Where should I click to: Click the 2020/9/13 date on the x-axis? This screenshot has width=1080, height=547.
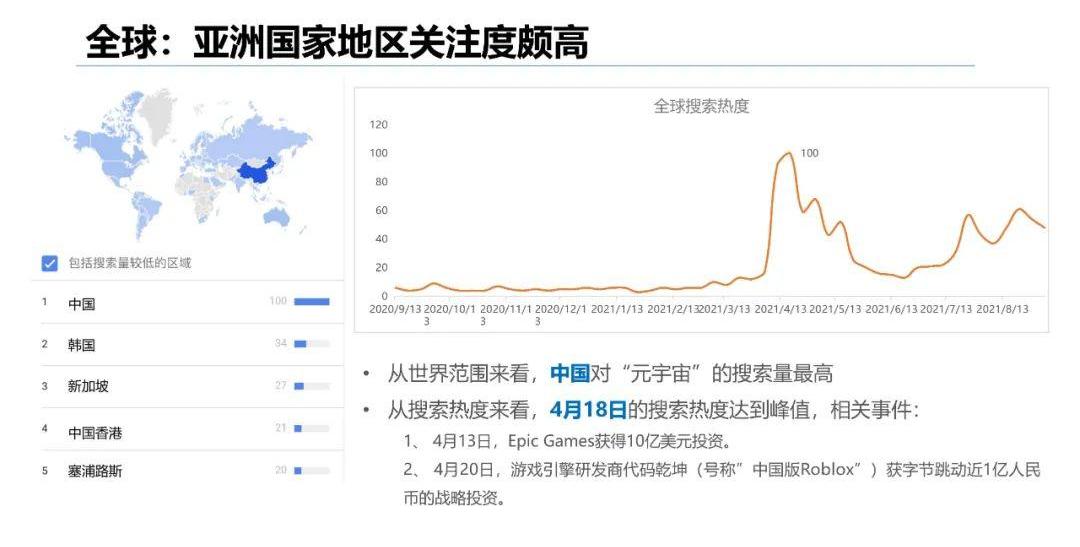point(397,309)
